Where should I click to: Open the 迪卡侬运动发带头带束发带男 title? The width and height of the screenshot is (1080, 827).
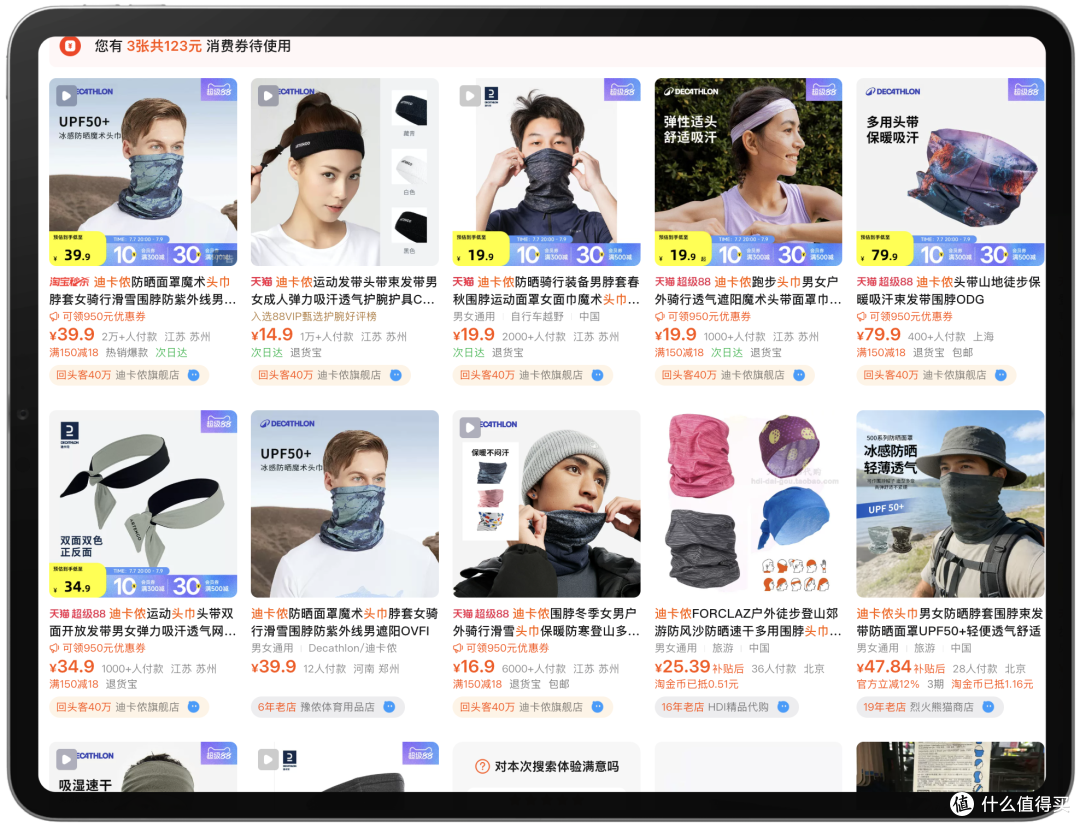[344, 291]
